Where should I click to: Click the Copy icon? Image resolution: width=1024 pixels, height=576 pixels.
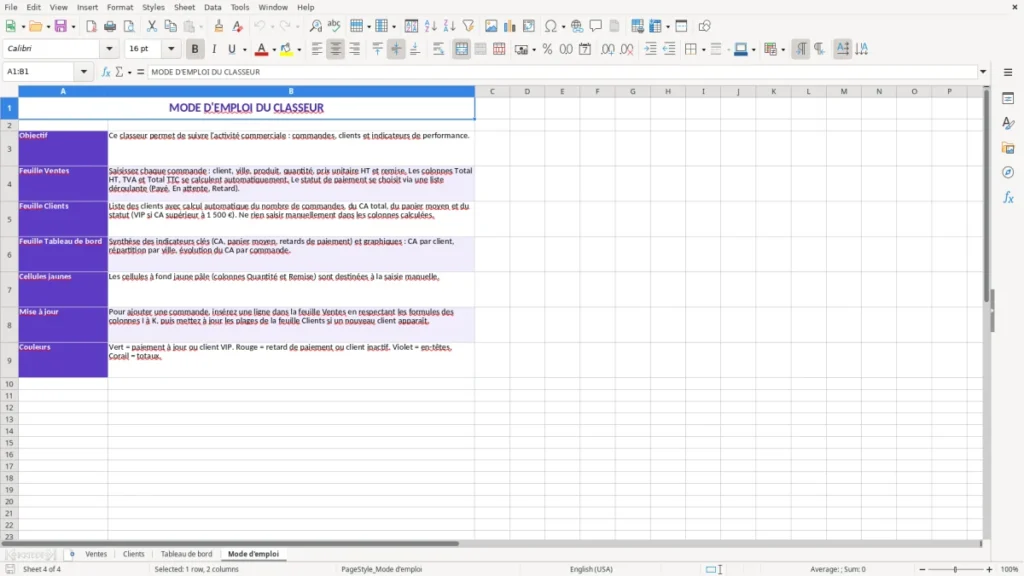[170, 26]
